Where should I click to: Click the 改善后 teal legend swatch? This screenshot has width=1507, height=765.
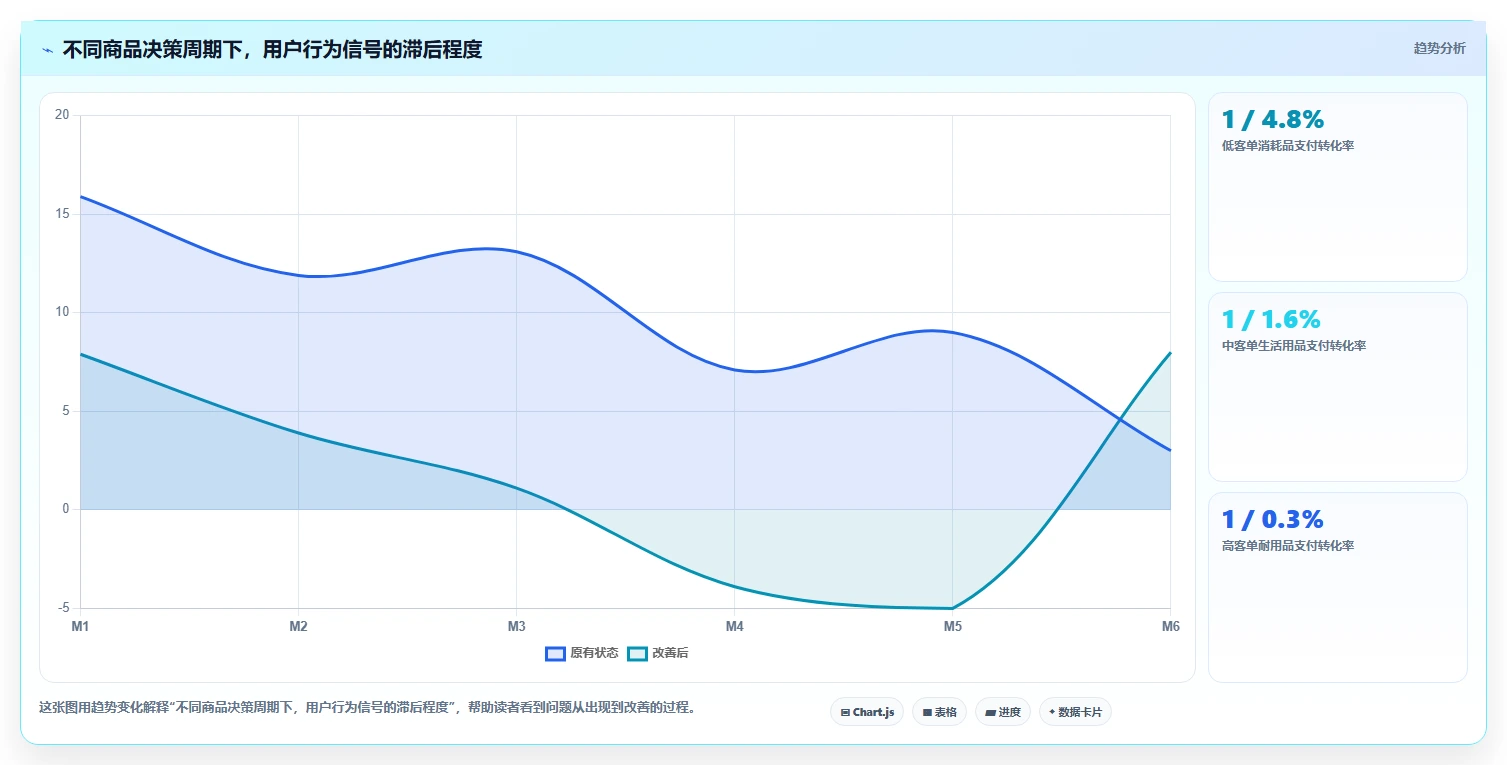(x=638, y=653)
